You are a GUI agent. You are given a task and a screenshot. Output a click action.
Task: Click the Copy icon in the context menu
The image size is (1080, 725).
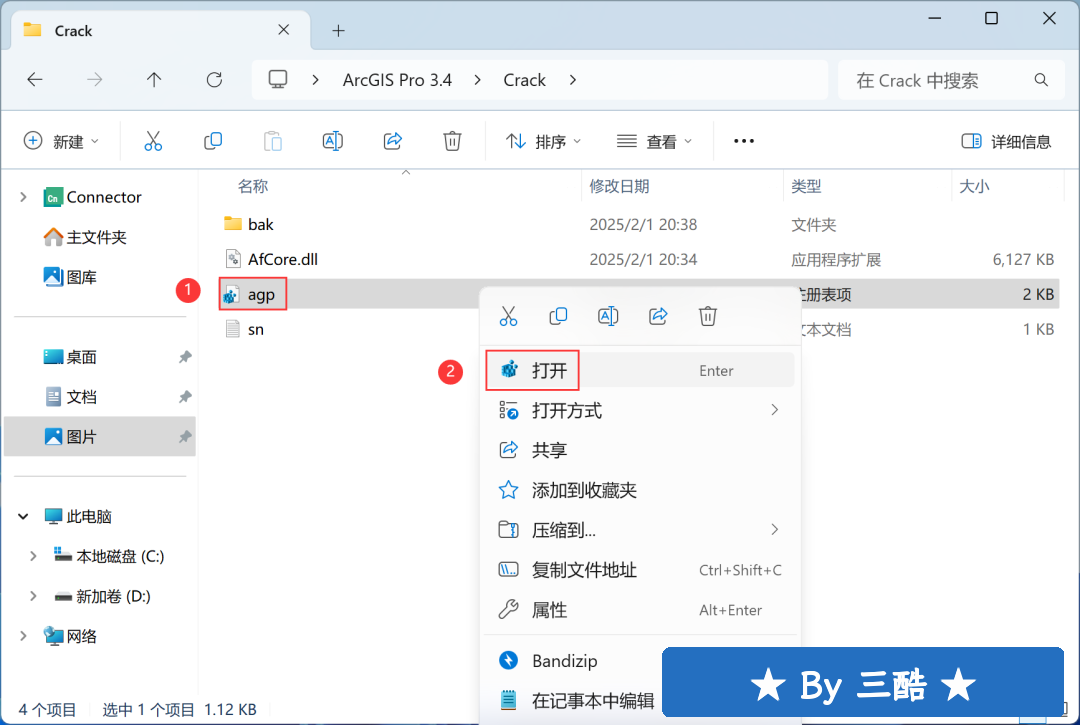click(x=558, y=316)
